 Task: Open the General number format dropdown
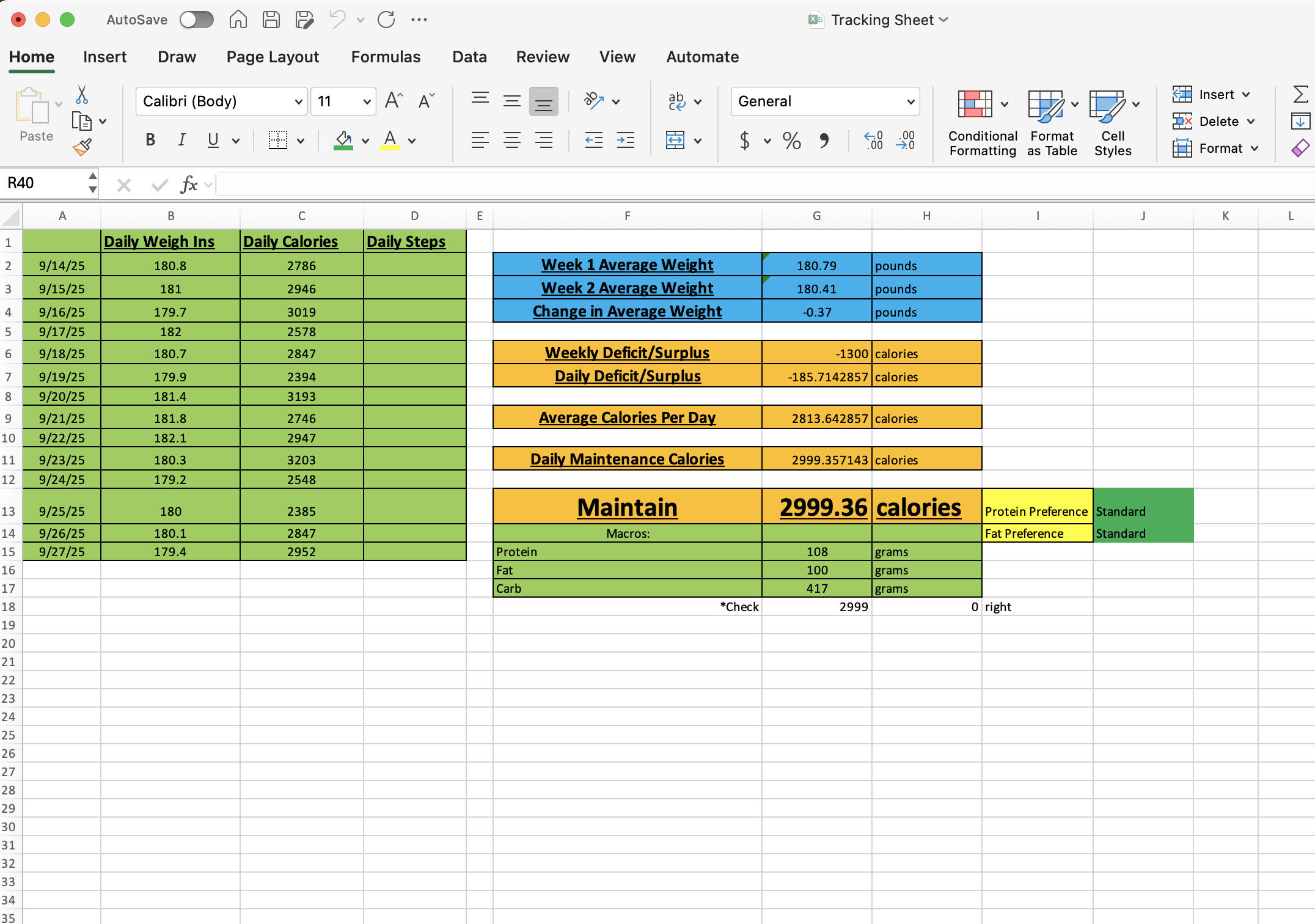click(910, 101)
